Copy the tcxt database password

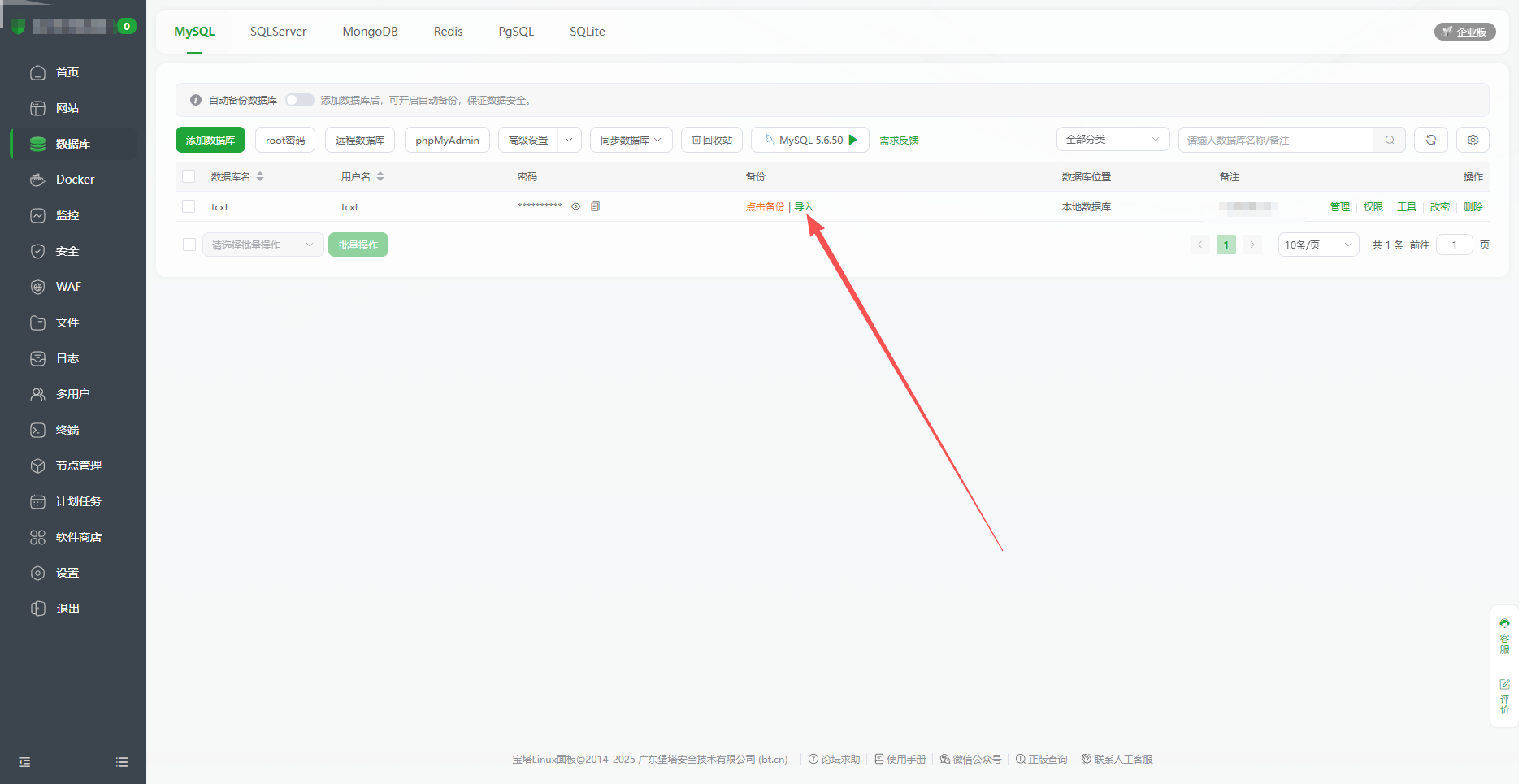(x=595, y=206)
